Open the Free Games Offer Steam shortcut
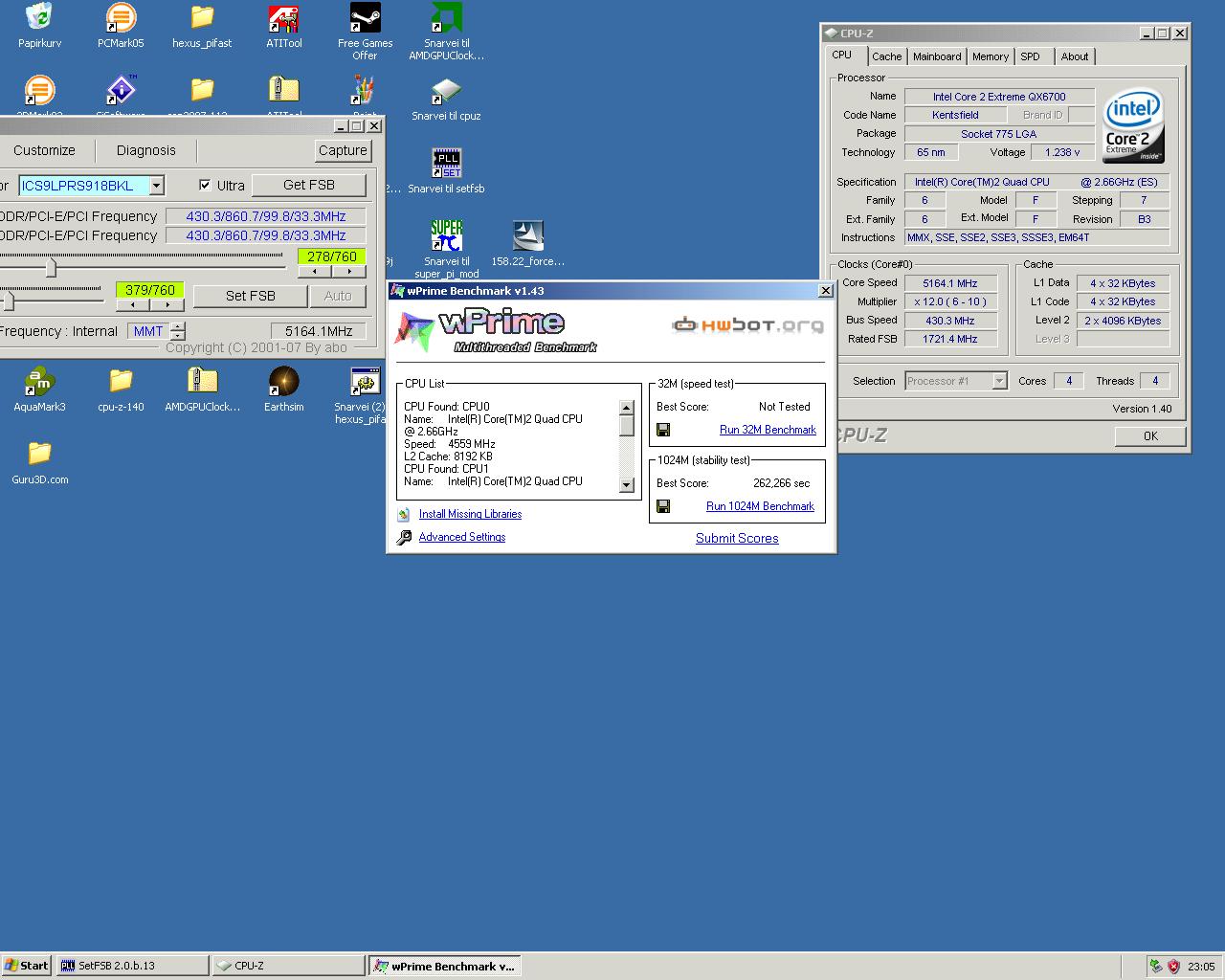1225x980 pixels. tap(365, 18)
